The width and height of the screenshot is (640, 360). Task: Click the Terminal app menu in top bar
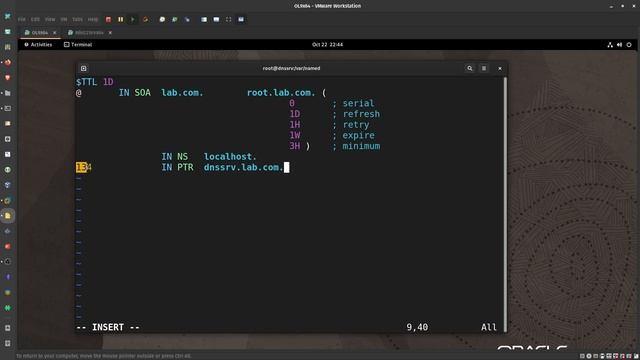point(78,44)
